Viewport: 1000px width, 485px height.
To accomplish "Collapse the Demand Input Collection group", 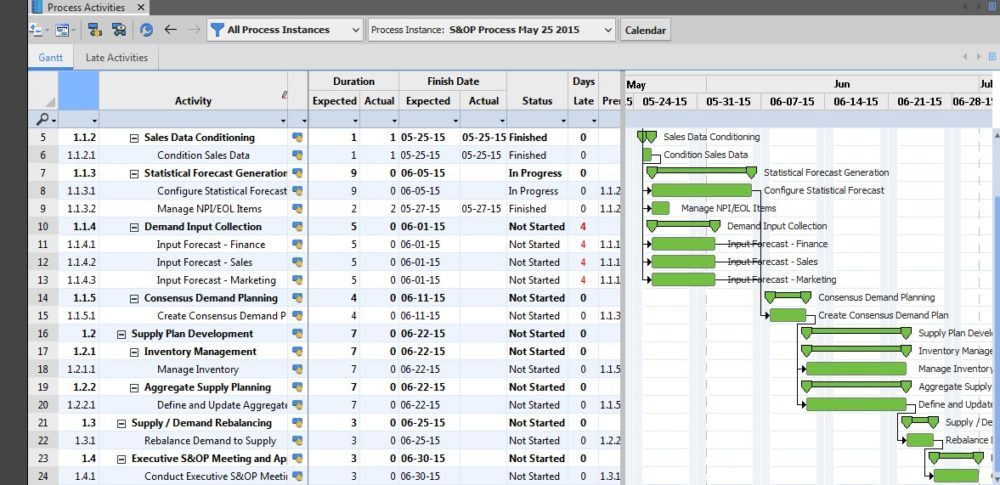I will pyautogui.click(x=135, y=227).
